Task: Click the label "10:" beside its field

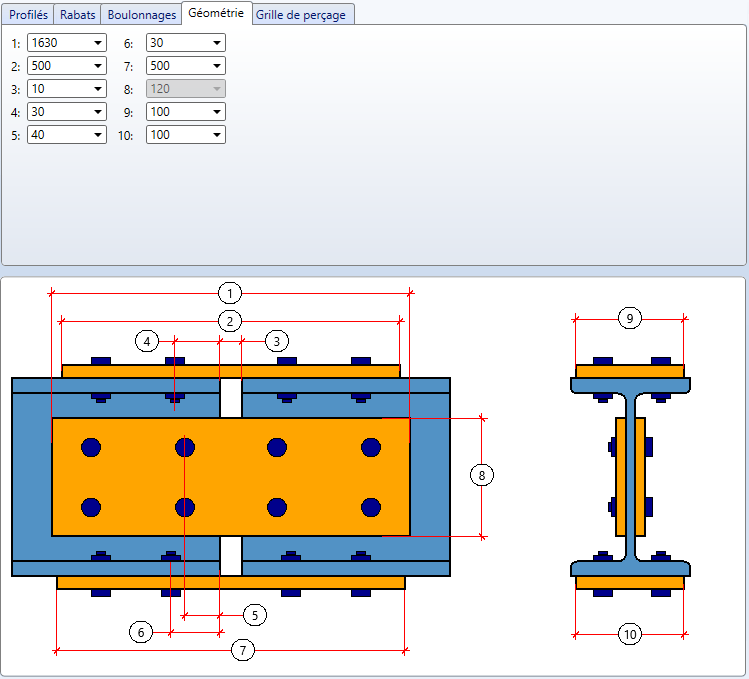Action: click(125, 136)
